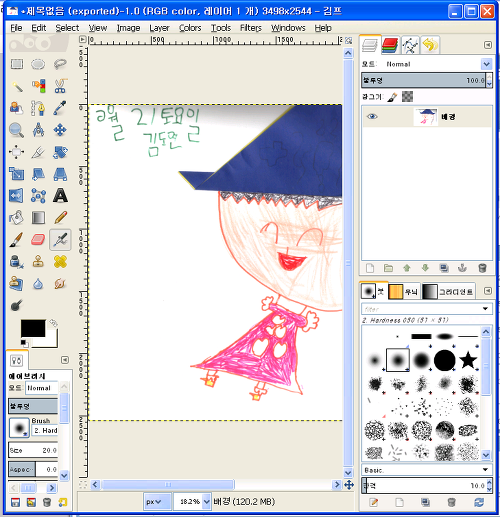
Task: Open the 18.2% zoom level dropdown
Action: coord(207,501)
